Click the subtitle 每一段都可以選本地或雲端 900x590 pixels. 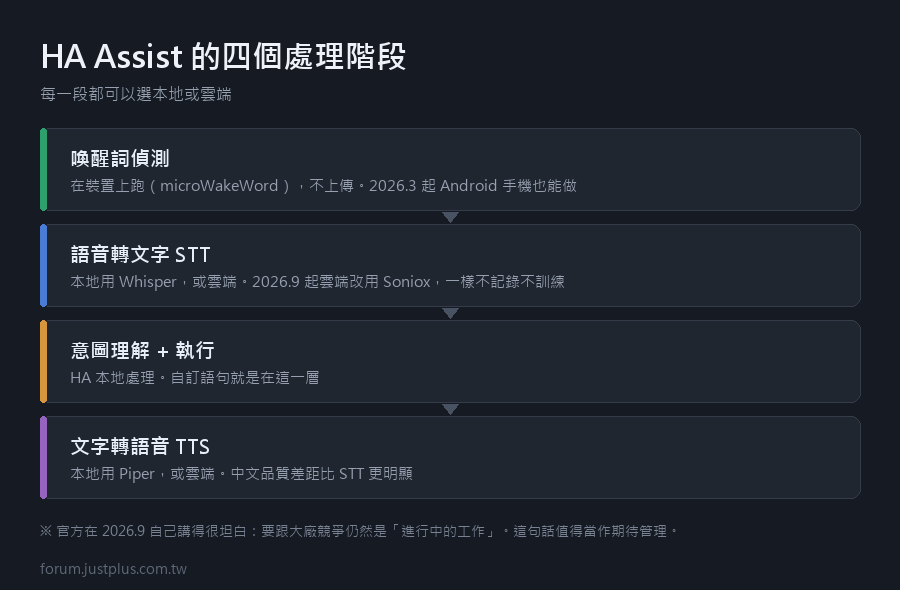coord(136,94)
